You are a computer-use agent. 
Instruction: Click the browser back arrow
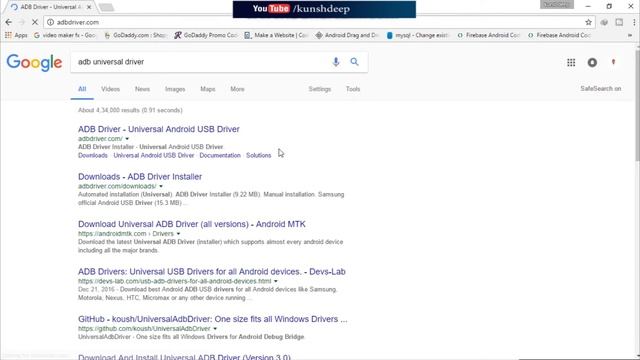pos(9,22)
